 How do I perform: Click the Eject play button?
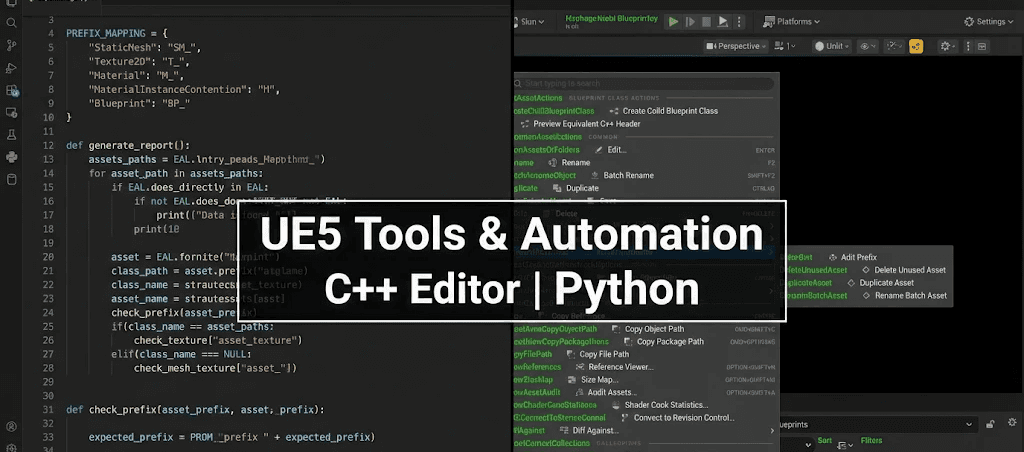coord(723,22)
